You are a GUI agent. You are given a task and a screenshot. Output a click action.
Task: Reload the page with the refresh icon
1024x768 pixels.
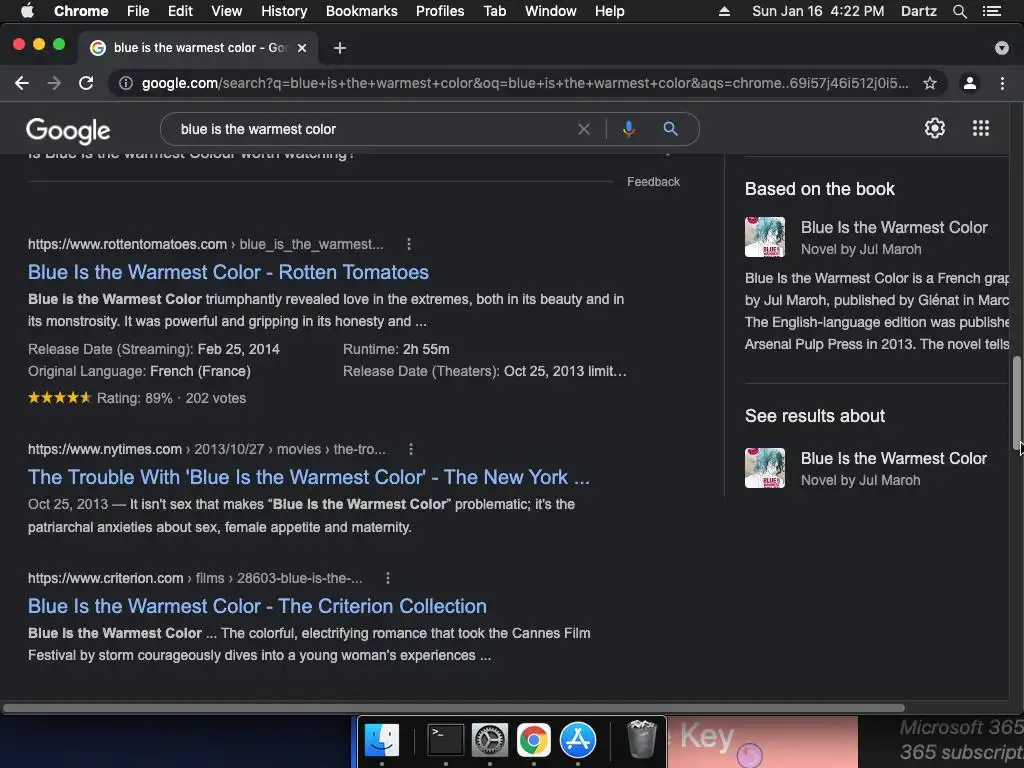coord(86,83)
